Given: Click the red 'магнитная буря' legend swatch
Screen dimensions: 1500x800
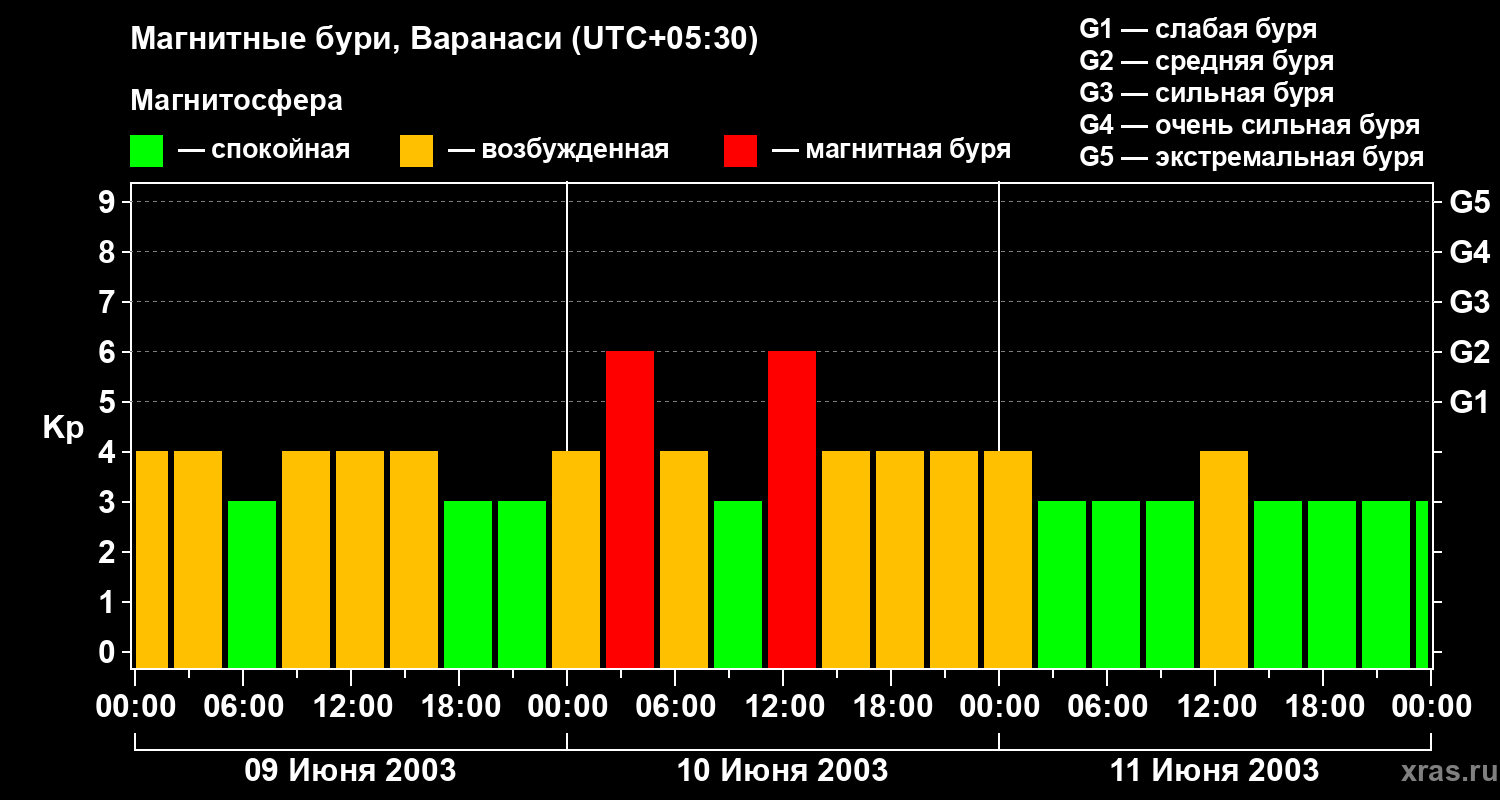Looking at the screenshot, I should coord(740,151).
